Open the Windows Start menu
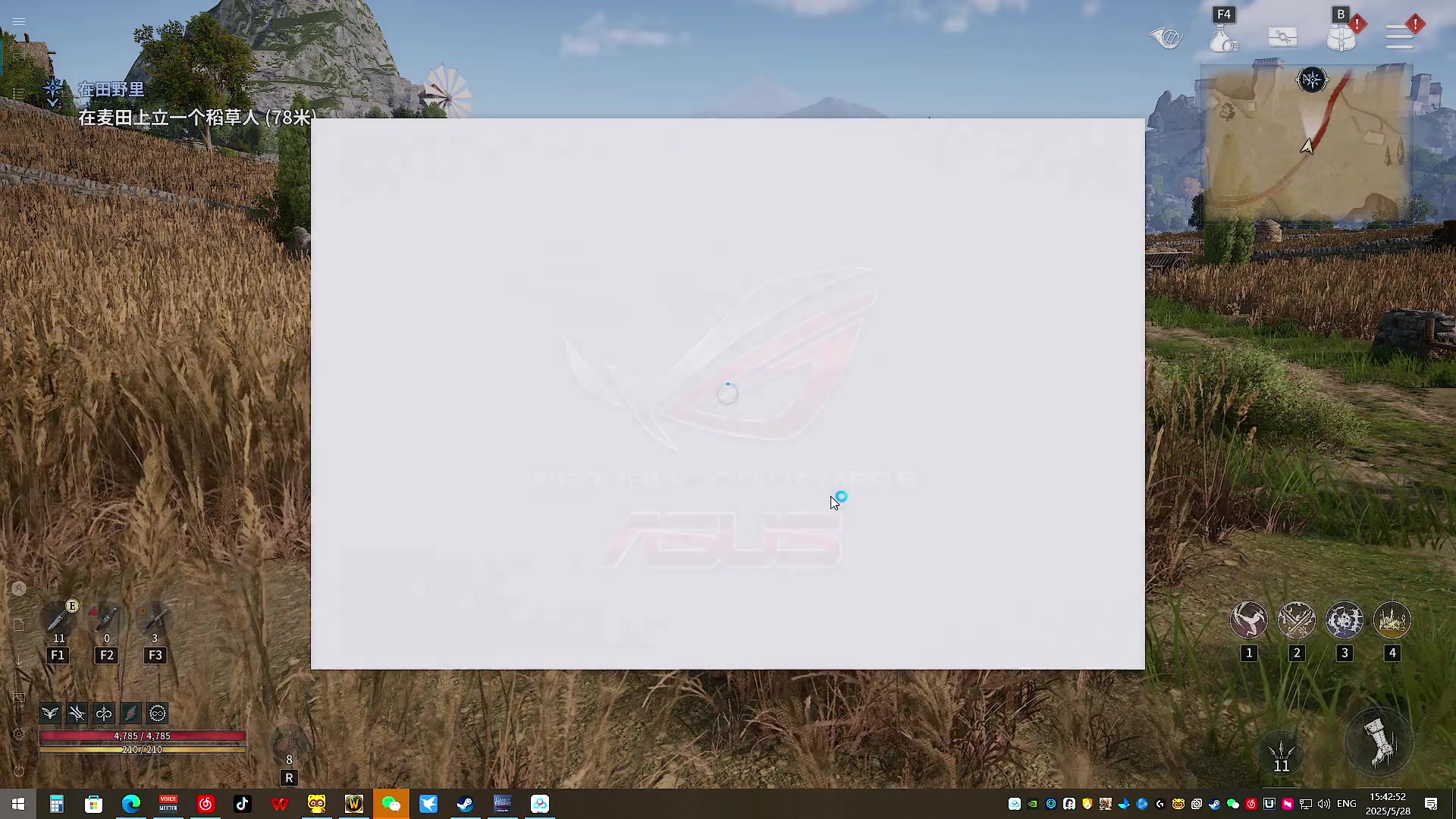Image resolution: width=1456 pixels, height=819 pixels. (x=18, y=804)
